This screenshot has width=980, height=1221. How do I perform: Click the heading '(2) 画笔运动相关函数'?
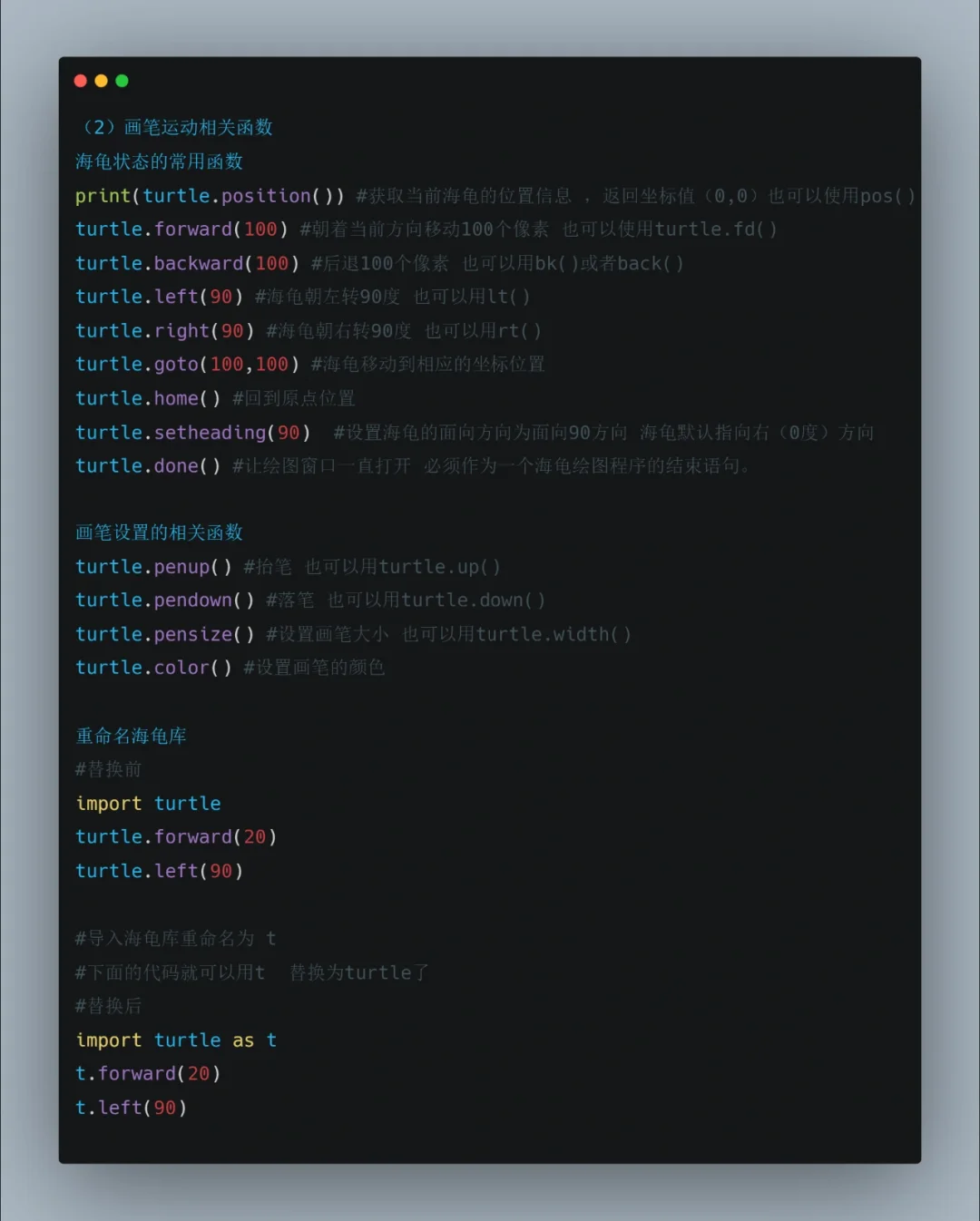176,127
